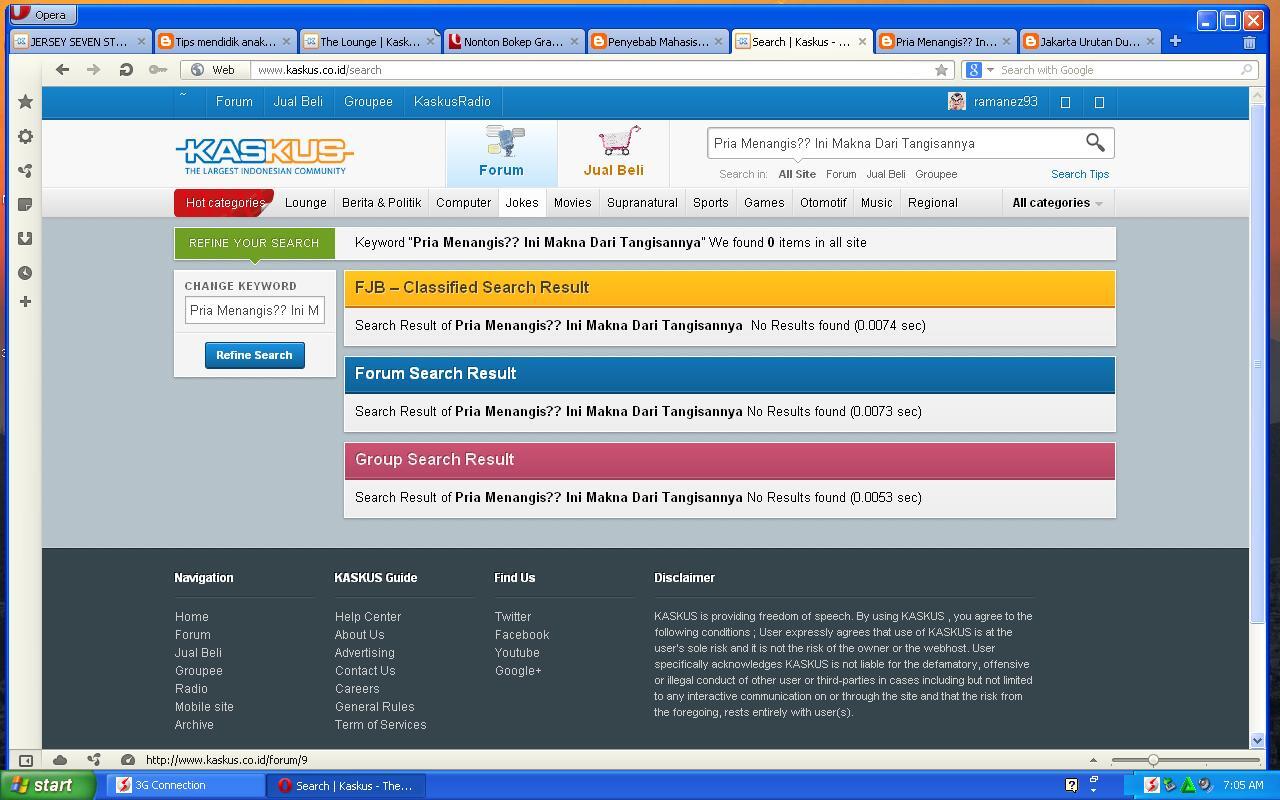Click the password wand key icon
1280x800 pixels.
pyautogui.click(x=157, y=69)
